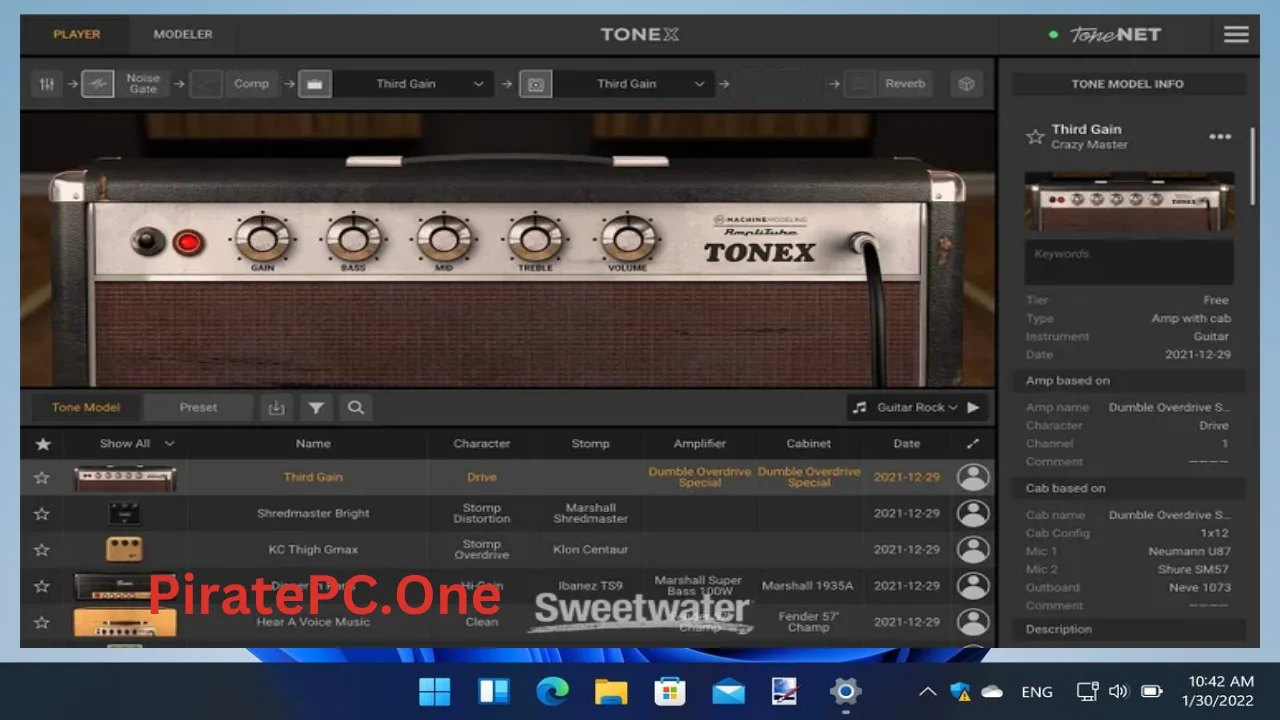The height and width of the screenshot is (720, 1280).
Task: Open the search magnifier icon
Action: point(355,408)
